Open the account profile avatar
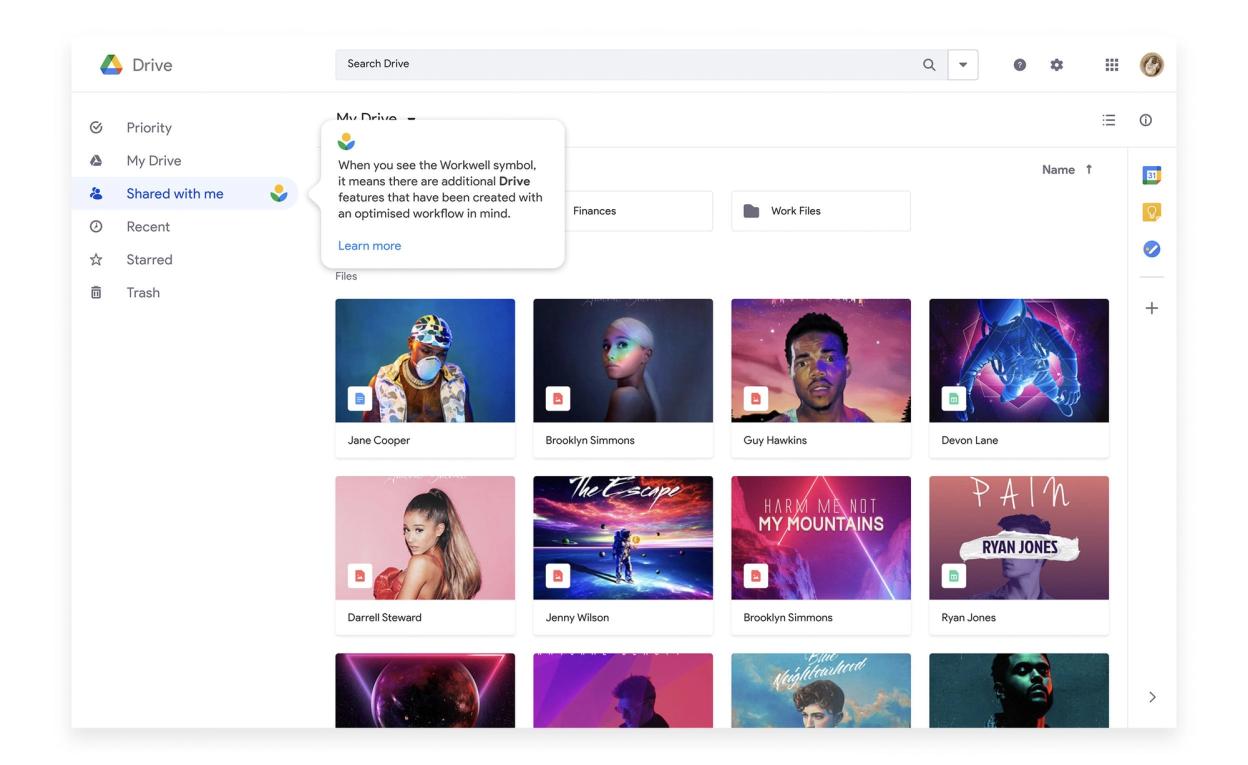The height and width of the screenshot is (765, 1248). click(x=1151, y=65)
